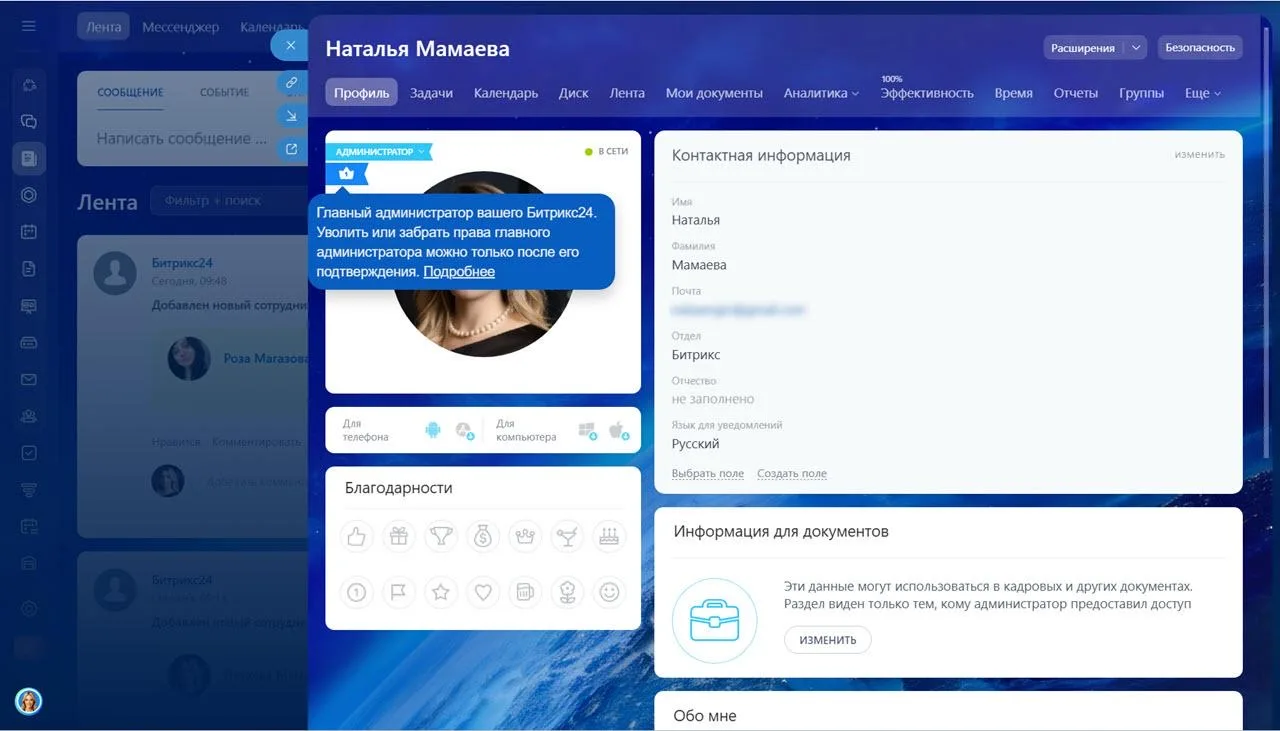Close the profile slider with X button
Viewport: 1280px width, 731px height.
(x=290, y=46)
